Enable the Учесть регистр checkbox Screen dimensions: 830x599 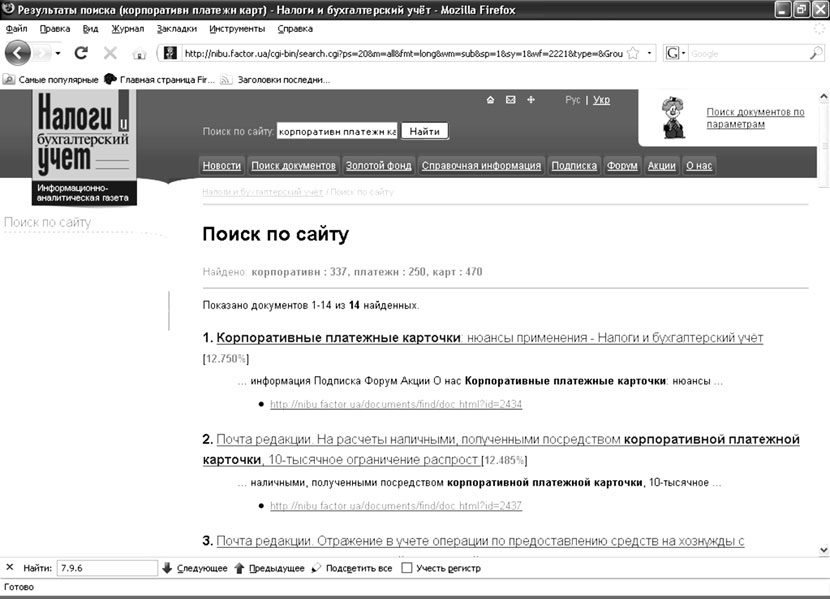[x=406, y=568]
